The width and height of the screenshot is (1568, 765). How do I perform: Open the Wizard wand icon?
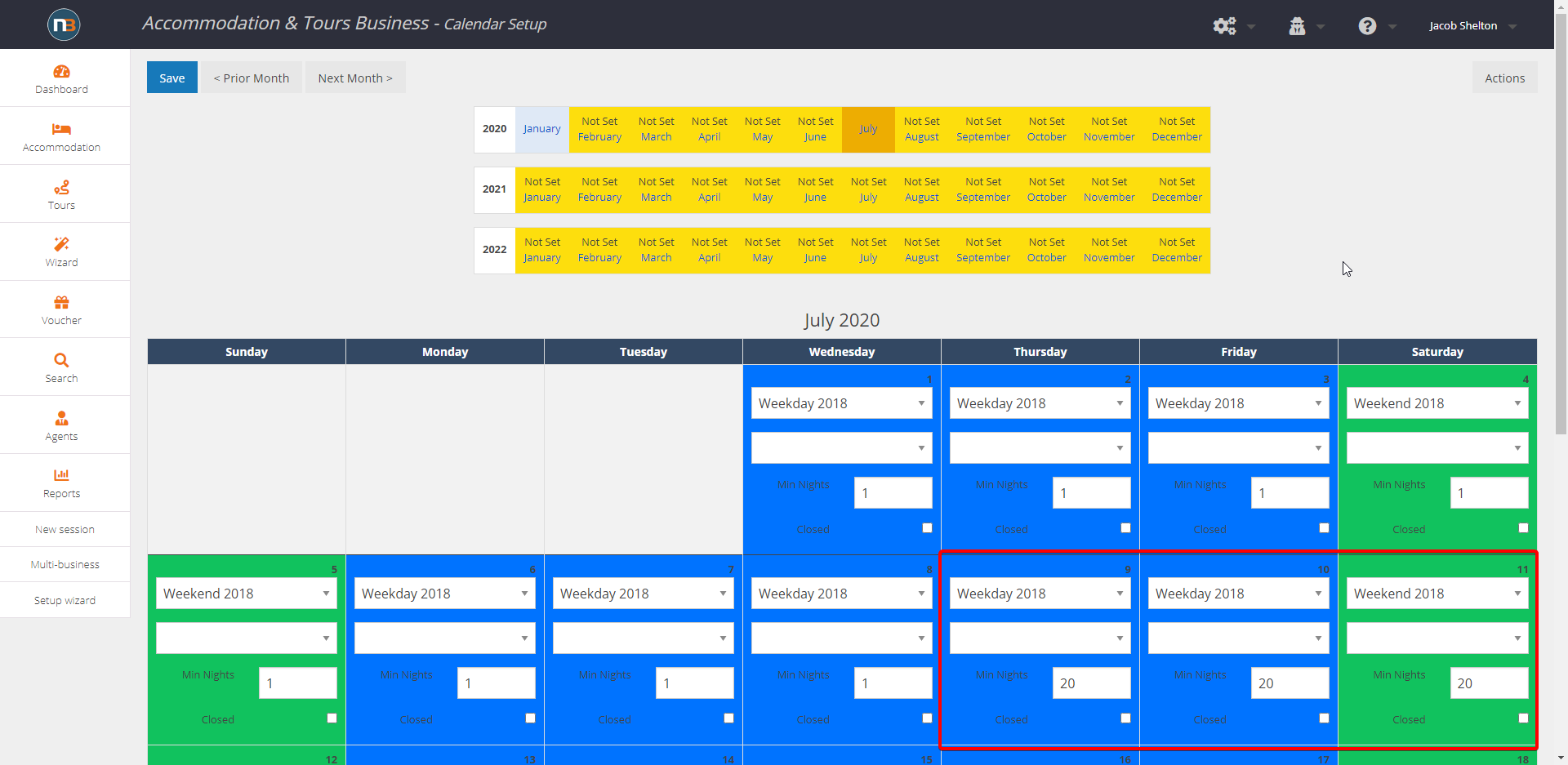(x=61, y=244)
